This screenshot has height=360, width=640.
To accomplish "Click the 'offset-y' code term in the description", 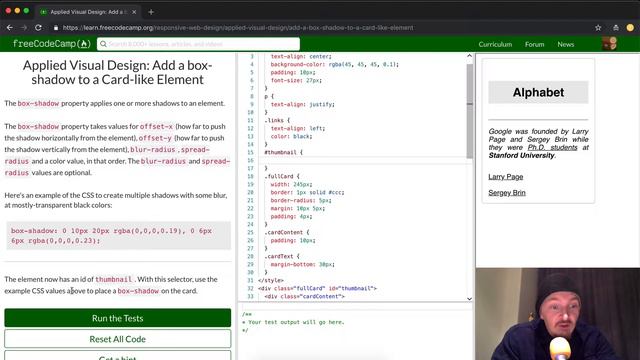I will click(x=155, y=138).
